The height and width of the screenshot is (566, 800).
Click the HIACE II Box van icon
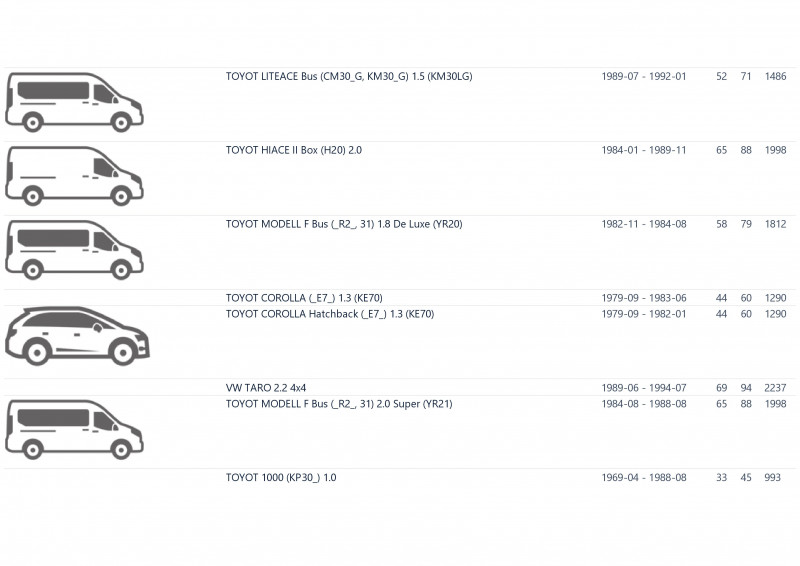pyautogui.click(x=74, y=176)
